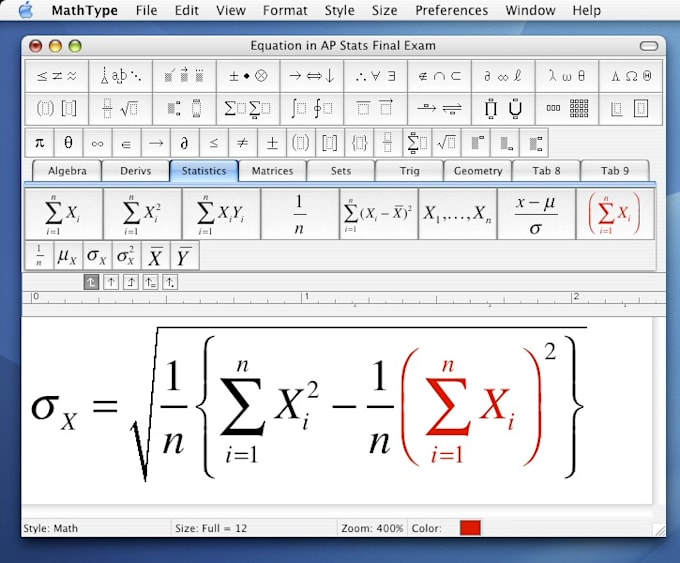Open the embellishments palette
680x563 pixels.
[184, 76]
